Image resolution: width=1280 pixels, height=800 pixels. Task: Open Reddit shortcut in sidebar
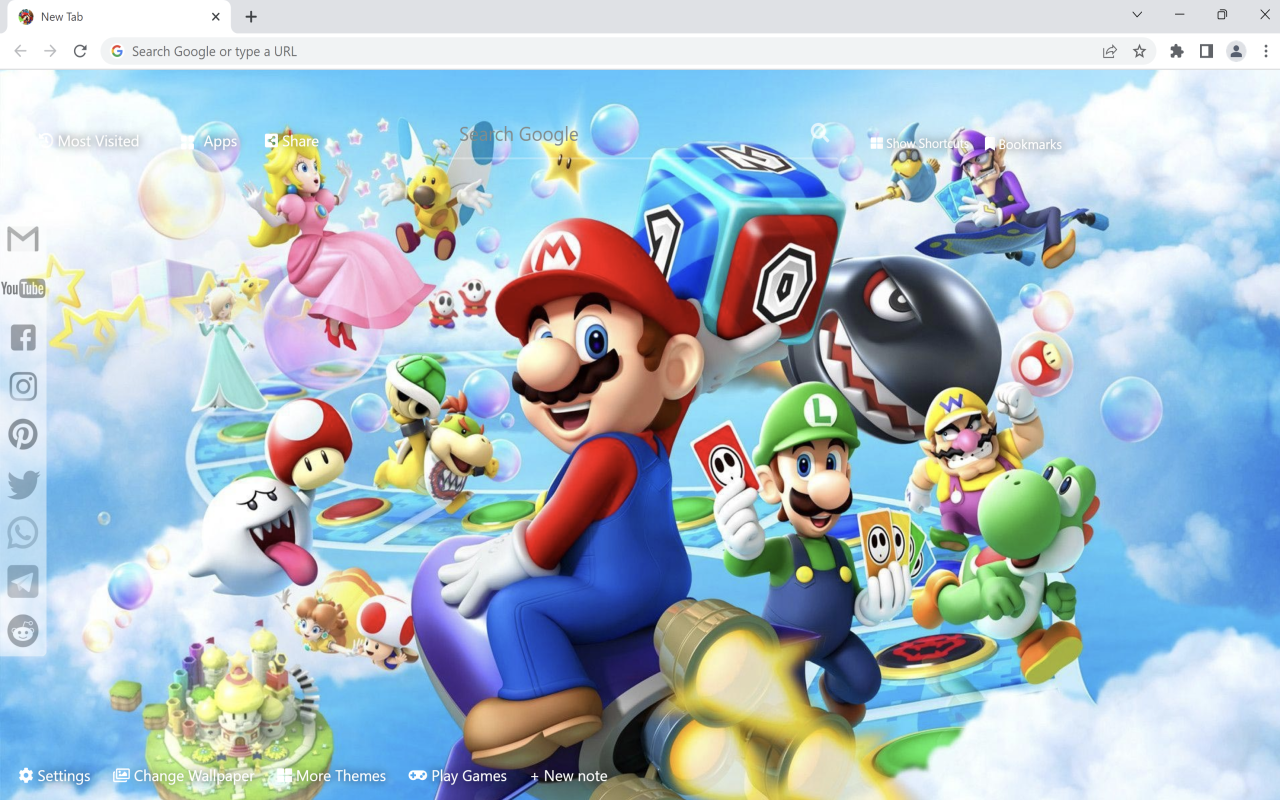tap(23, 631)
